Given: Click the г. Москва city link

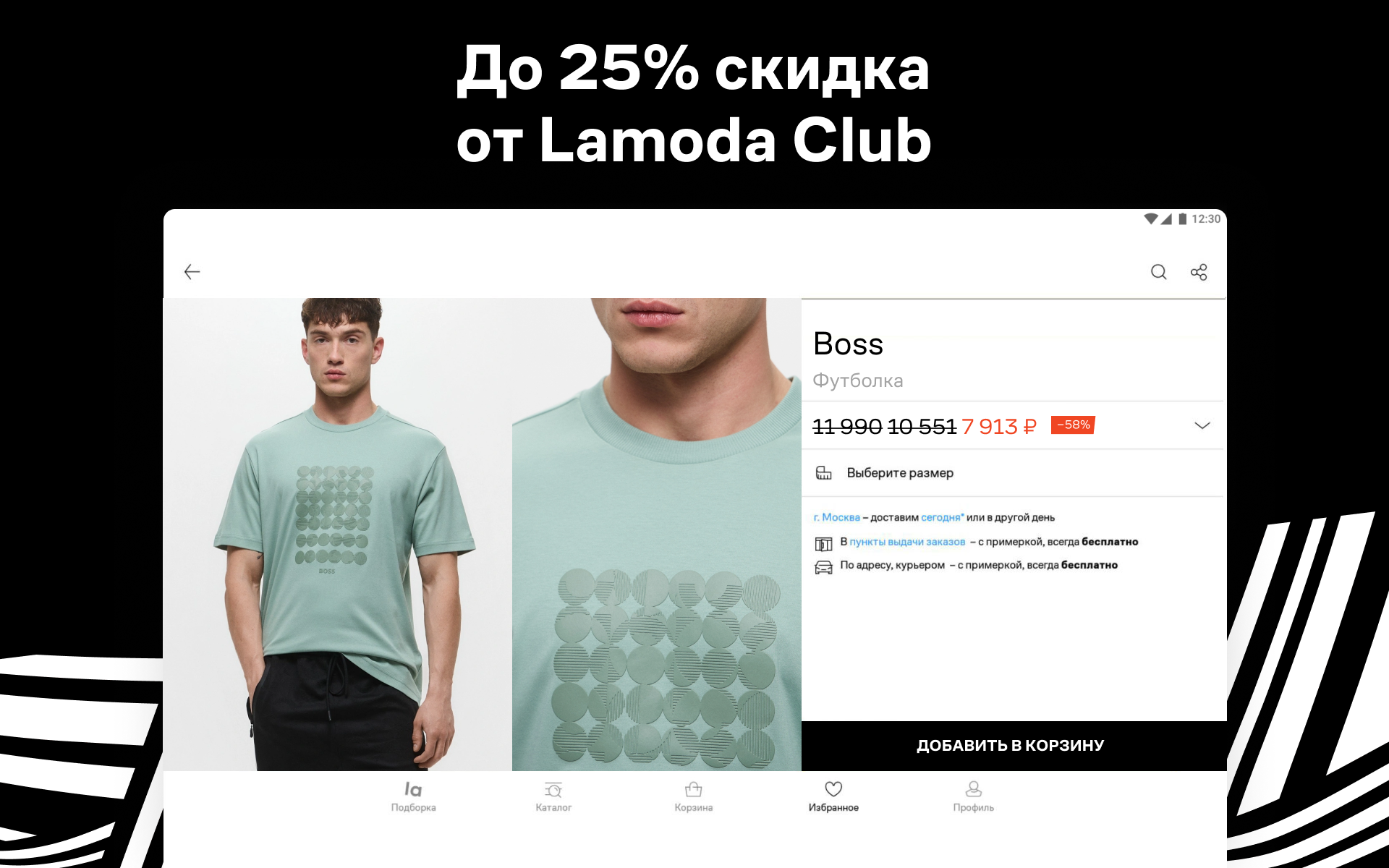Looking at the screenshot, I should (837, 517).
